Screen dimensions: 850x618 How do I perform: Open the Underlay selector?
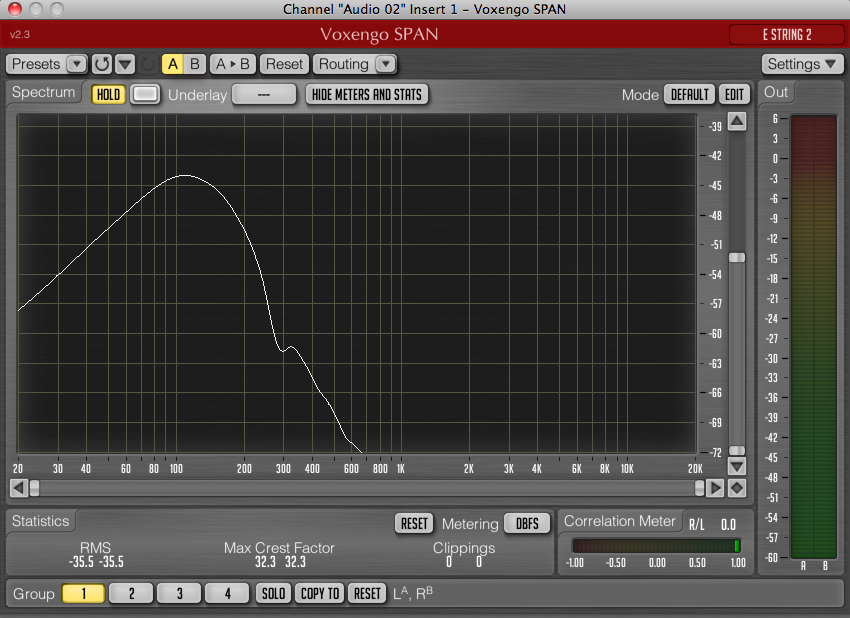[x=264, y=94]
